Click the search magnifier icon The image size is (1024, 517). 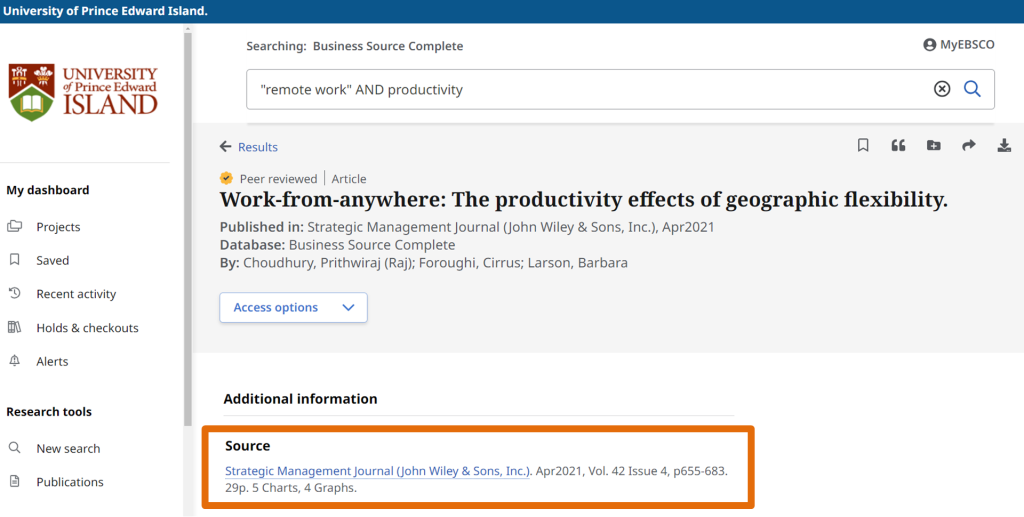click(x=972, y=89)
